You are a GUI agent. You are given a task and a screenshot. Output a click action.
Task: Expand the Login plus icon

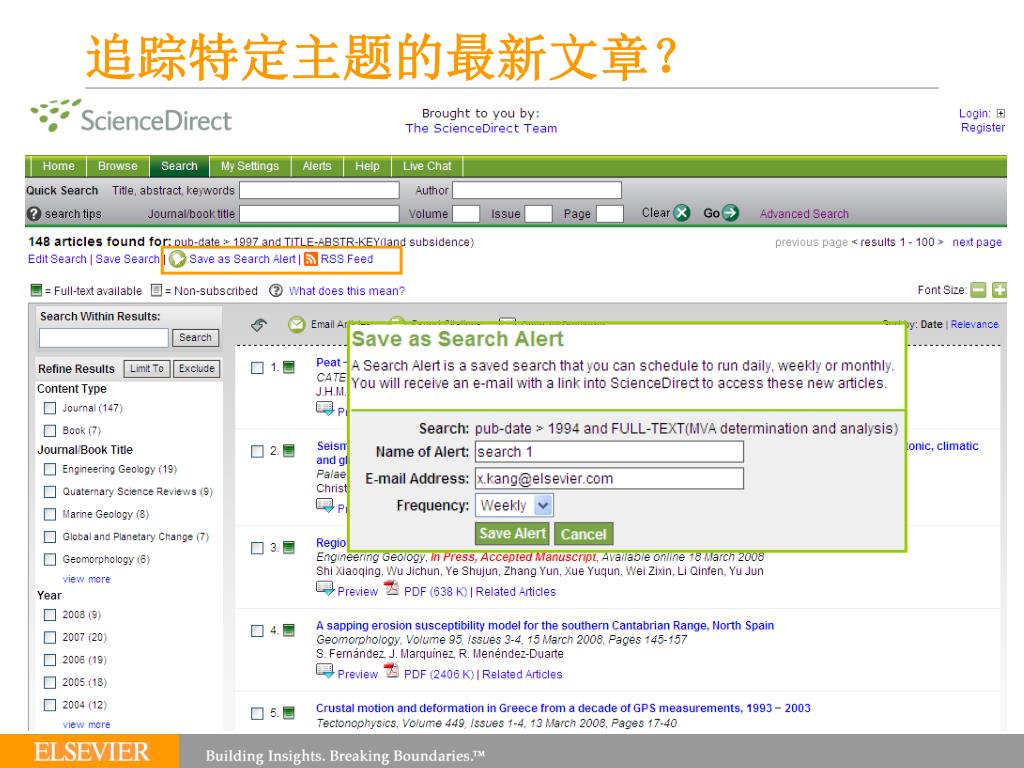1000,113
